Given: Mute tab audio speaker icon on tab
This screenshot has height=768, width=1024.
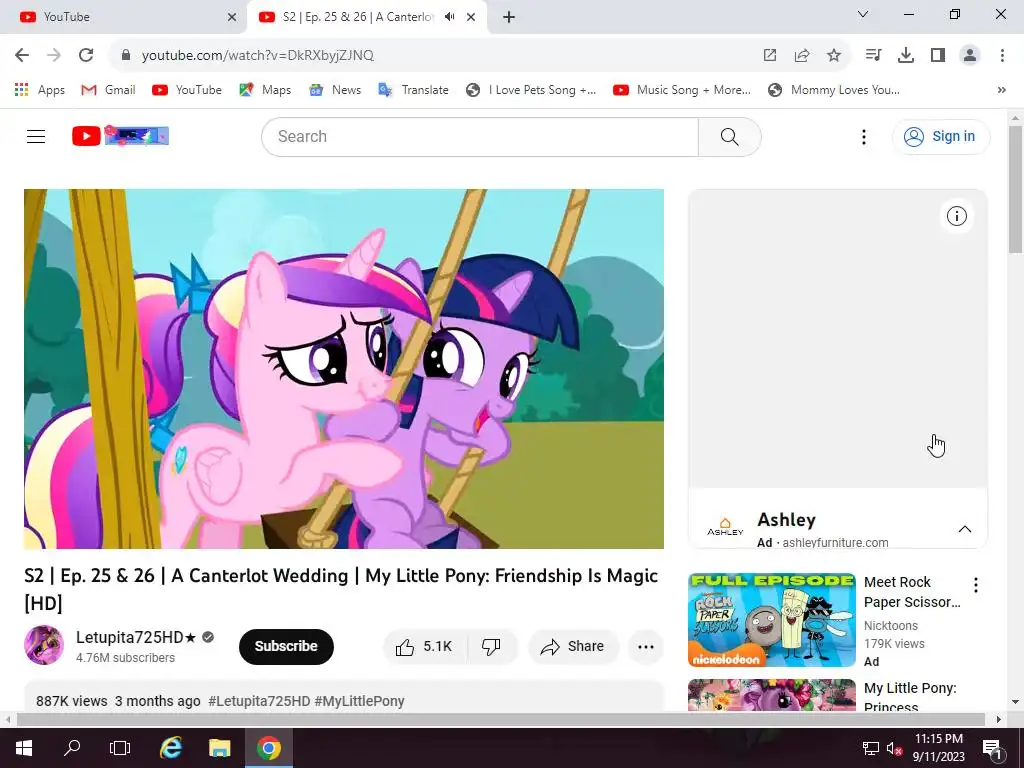Looking at the screenshot, I should (x=449, y=17).
